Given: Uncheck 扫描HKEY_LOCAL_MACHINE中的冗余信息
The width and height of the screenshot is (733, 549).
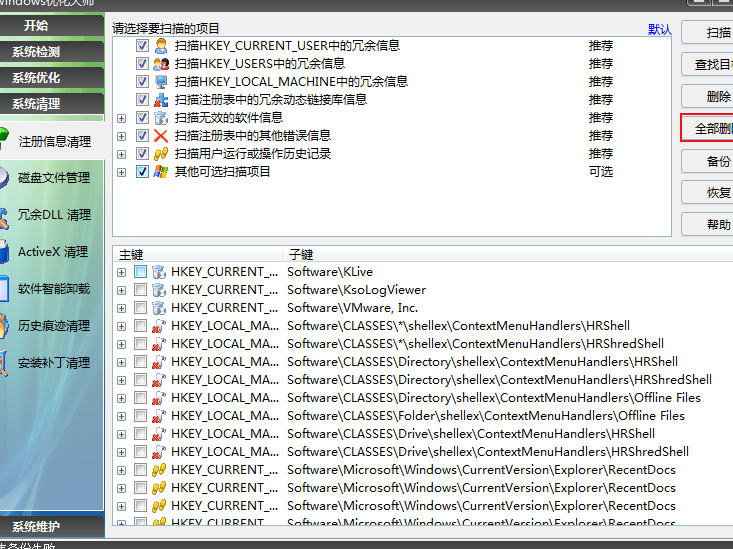Looking at the screenshot, I should 142,82.
